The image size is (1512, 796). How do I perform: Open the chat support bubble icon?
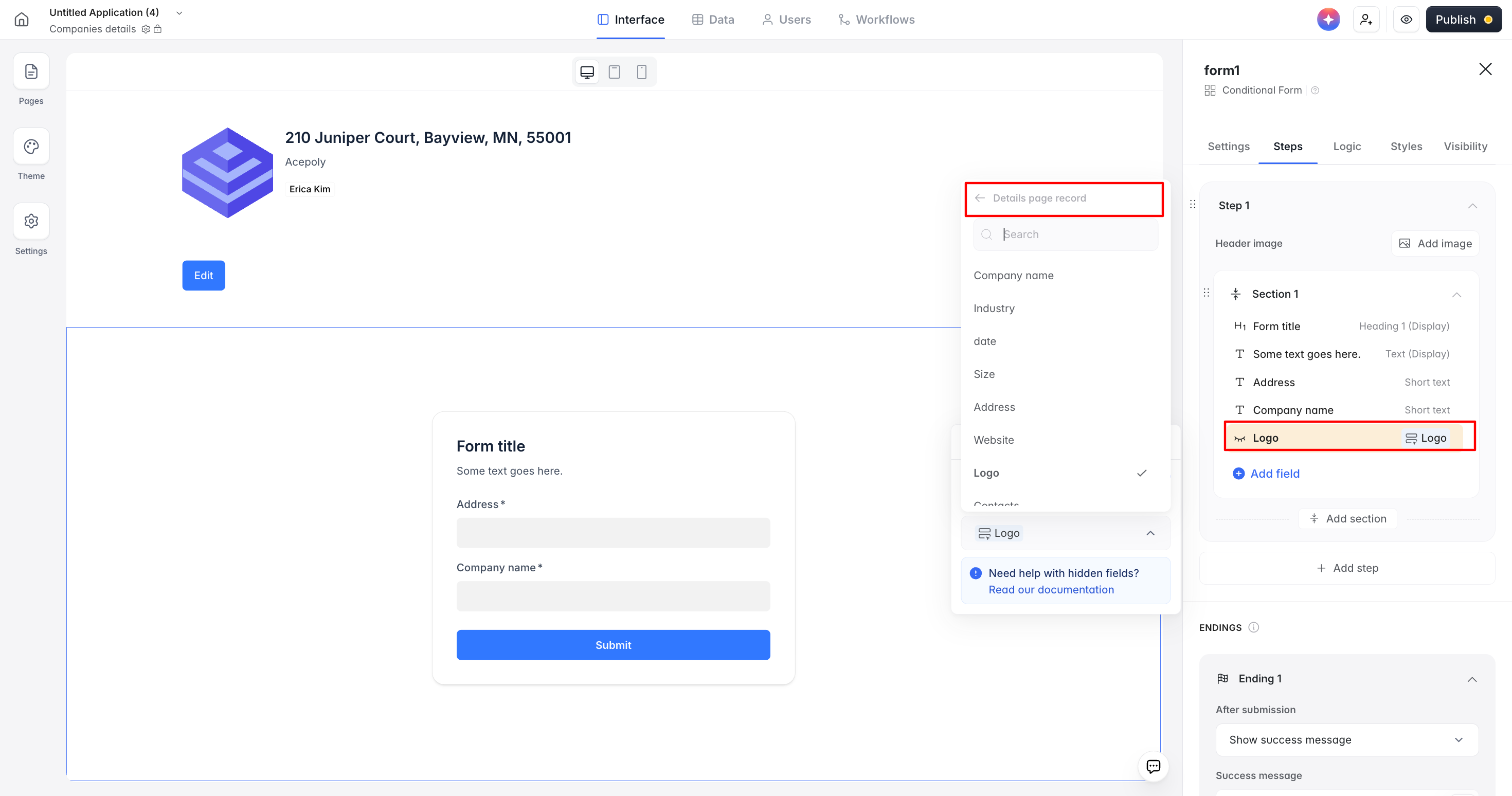click(x=1153, y=766)
